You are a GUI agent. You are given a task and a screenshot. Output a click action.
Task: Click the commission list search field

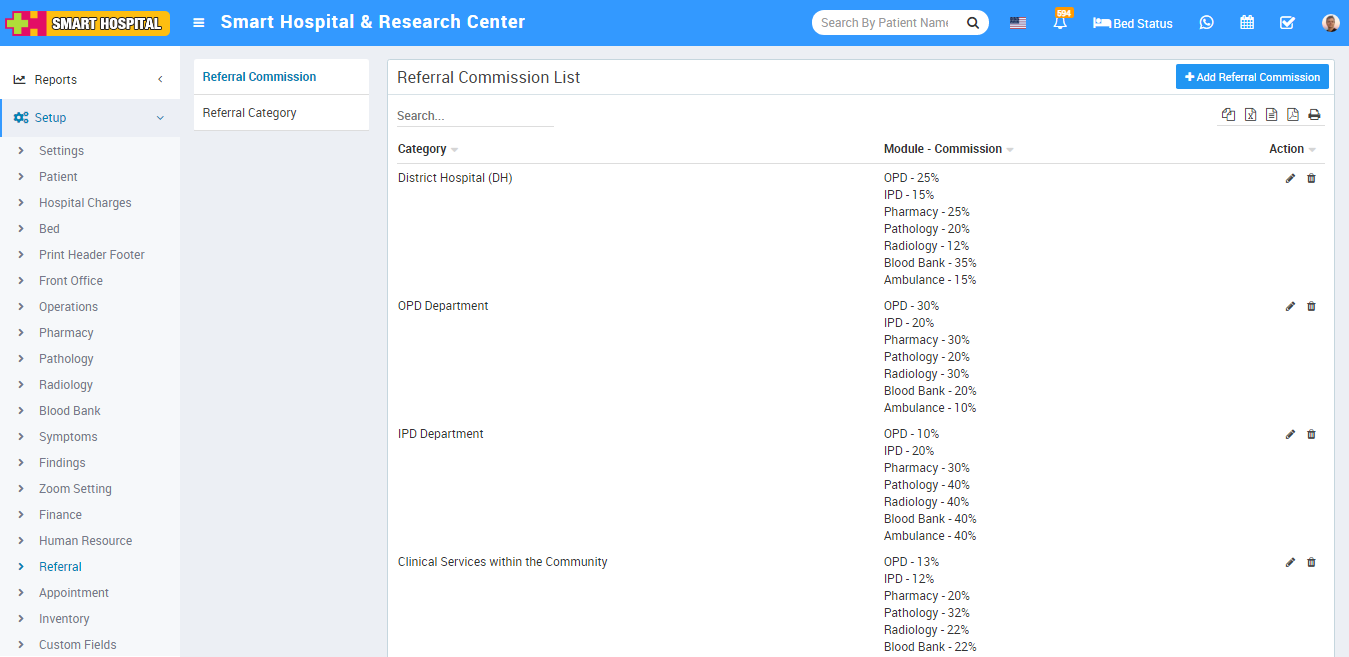tap(475, 116)
